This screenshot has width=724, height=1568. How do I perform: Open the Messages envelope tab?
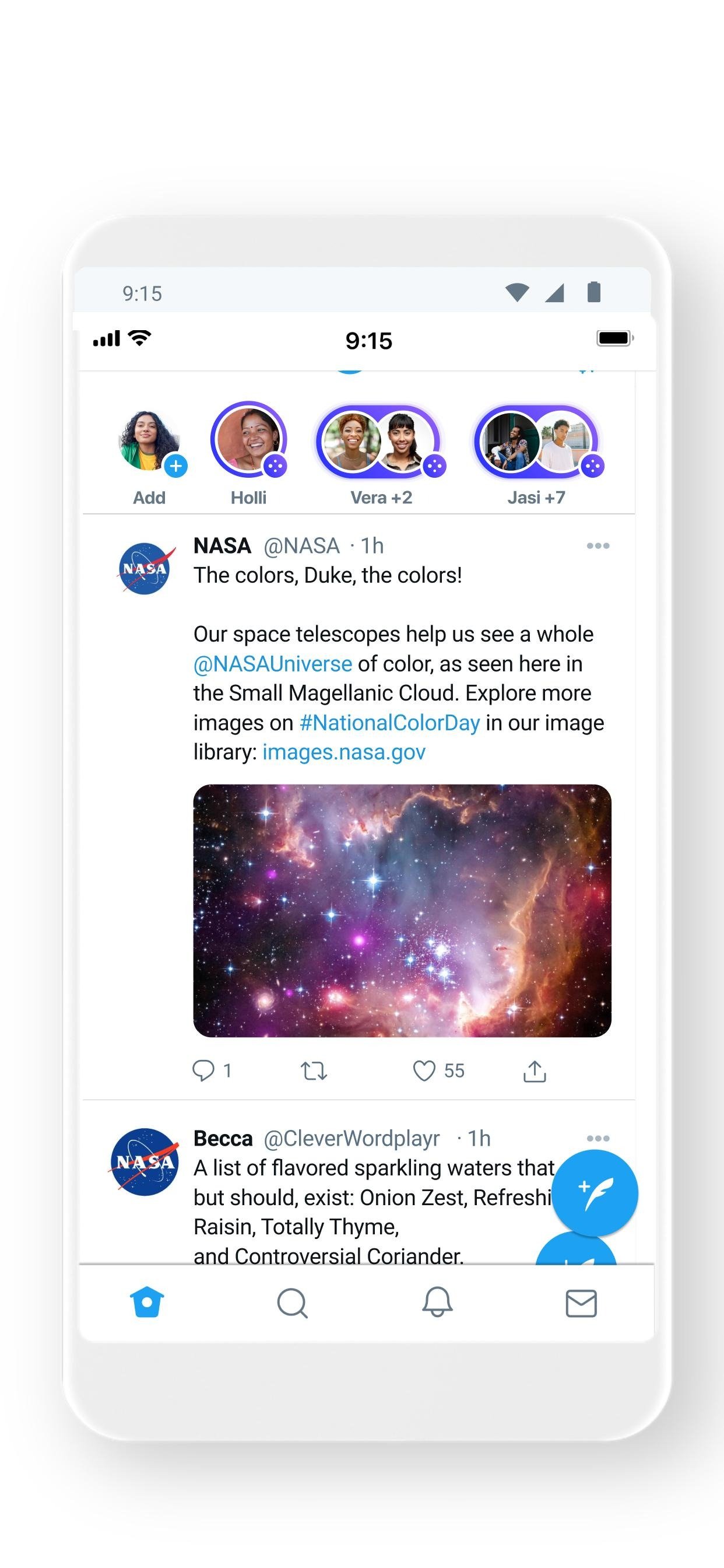581,1303
